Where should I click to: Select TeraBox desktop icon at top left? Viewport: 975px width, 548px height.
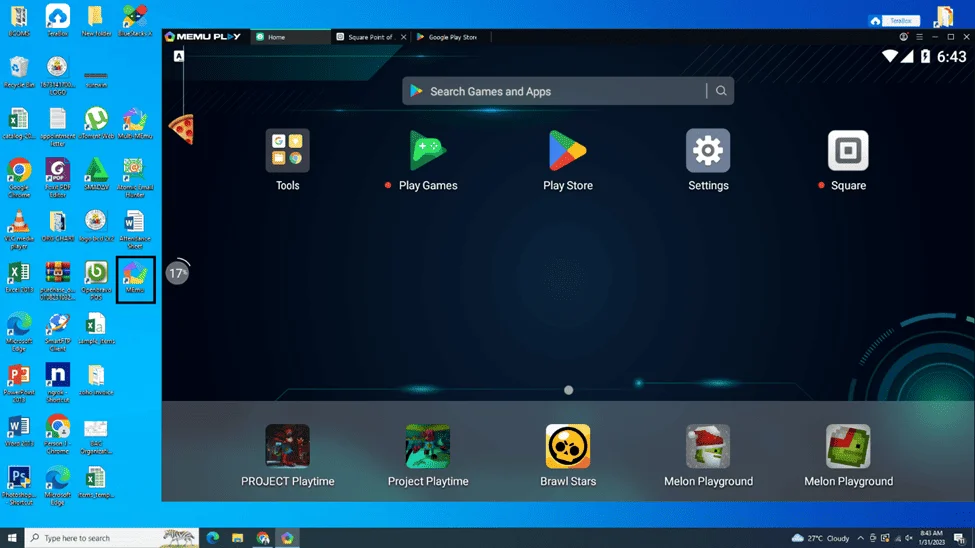[x=57, y=20]
